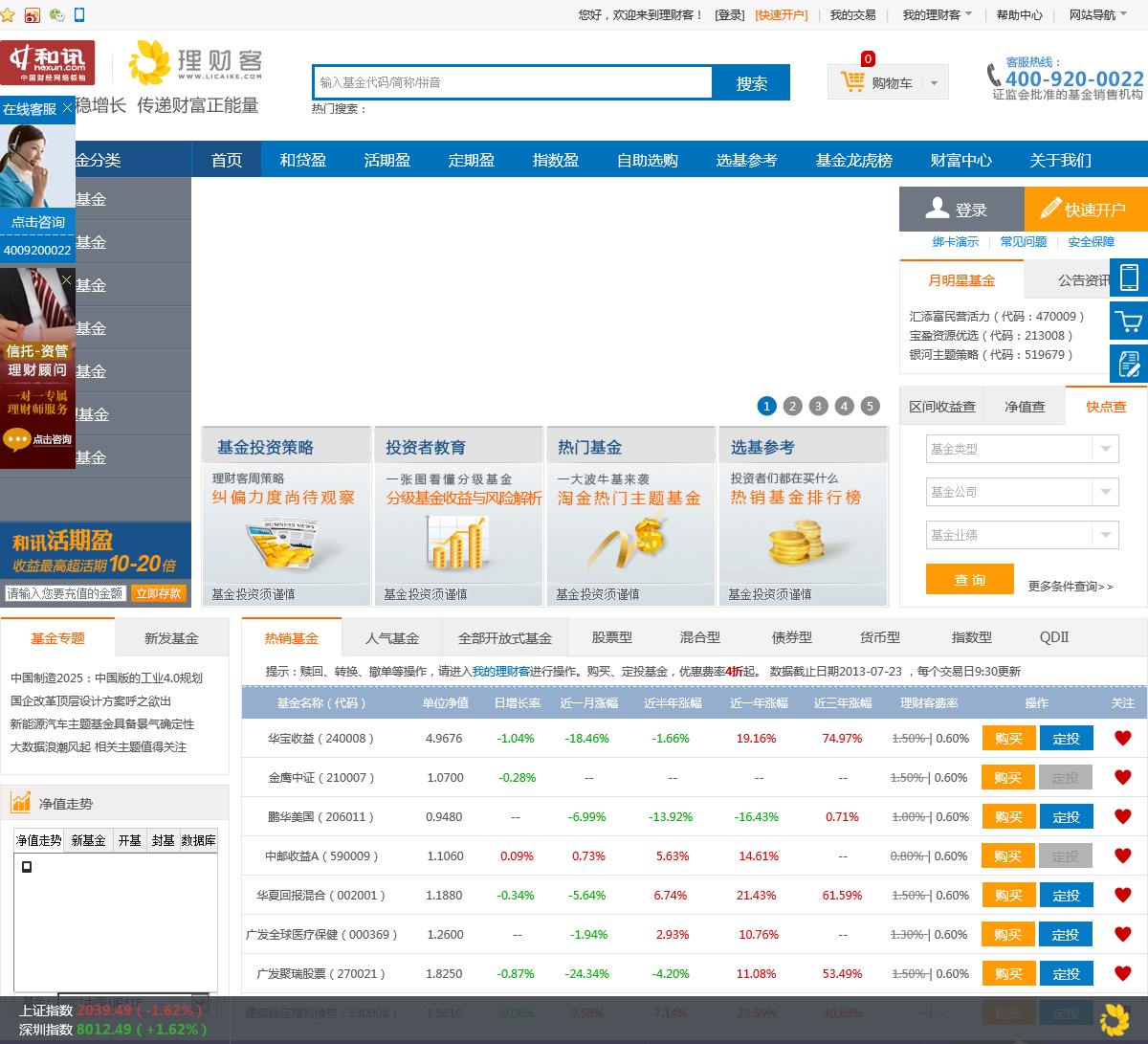Click the fund search input field
1148x1044 pixels.
pos(513,82)
